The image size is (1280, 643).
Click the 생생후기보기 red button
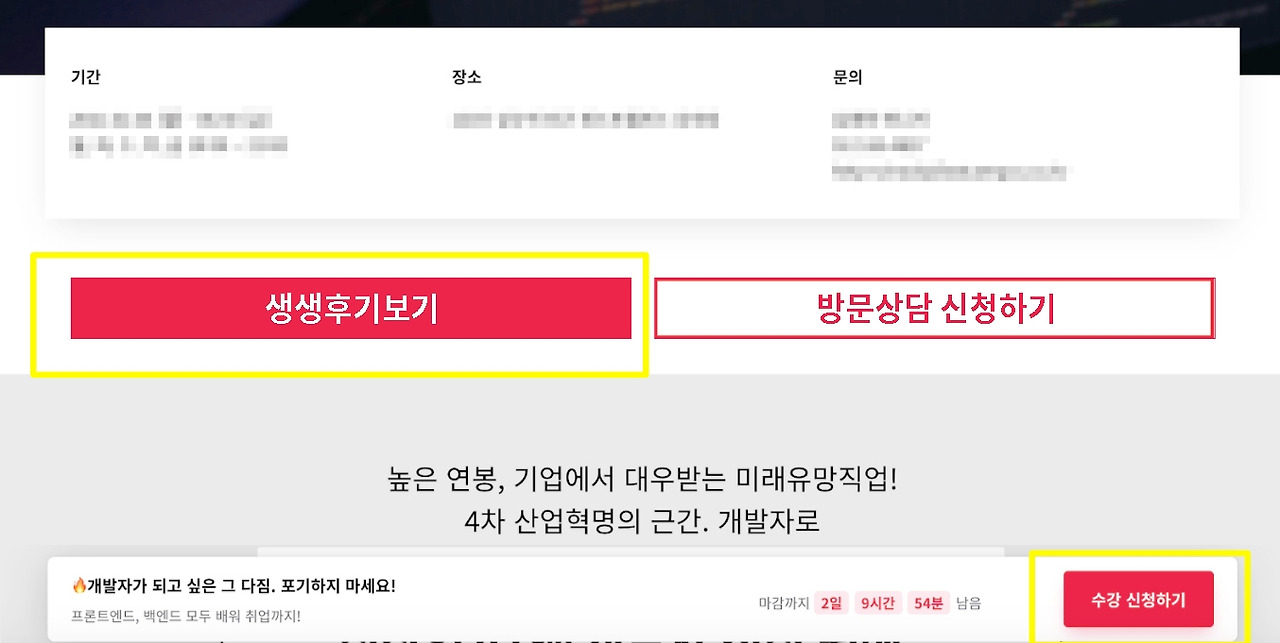[x=351, y=308]
